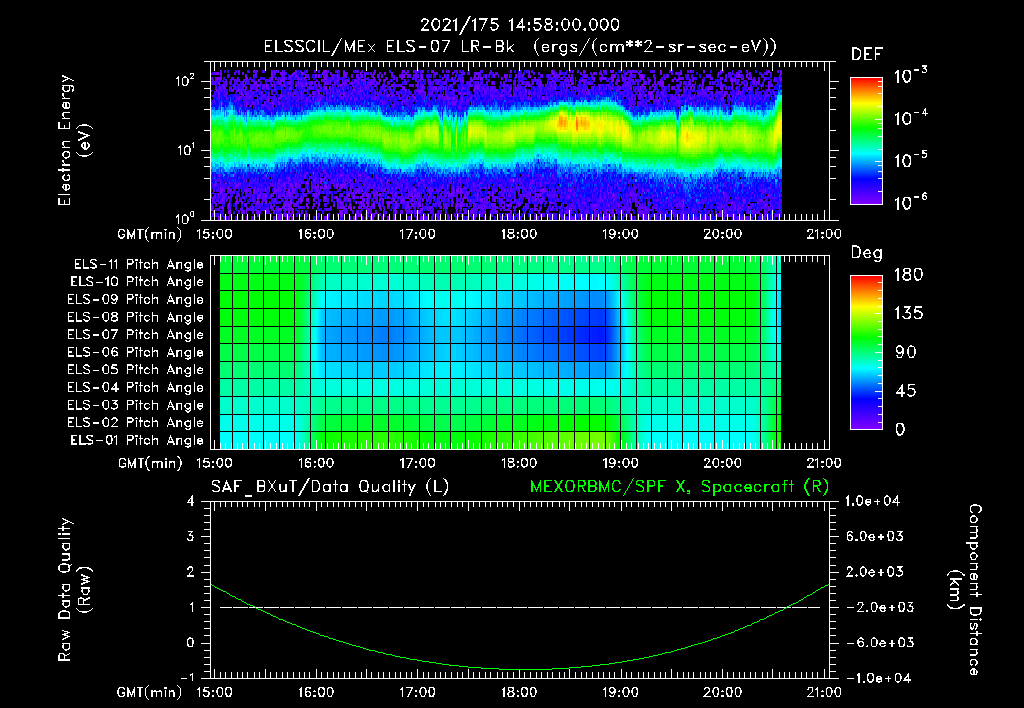
Task: Click the 2 tick on Raw Data Quality axis
Action: click(x=191, y=572)
